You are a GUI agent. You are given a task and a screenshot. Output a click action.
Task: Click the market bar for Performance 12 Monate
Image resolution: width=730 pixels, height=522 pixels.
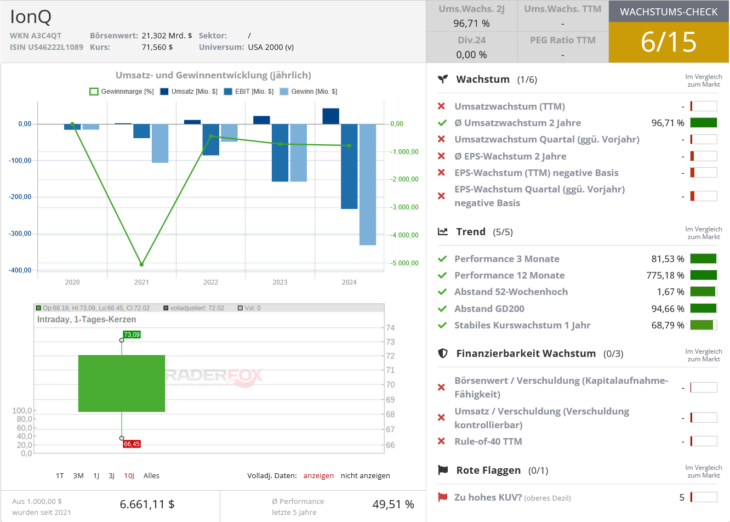point(703,275)
